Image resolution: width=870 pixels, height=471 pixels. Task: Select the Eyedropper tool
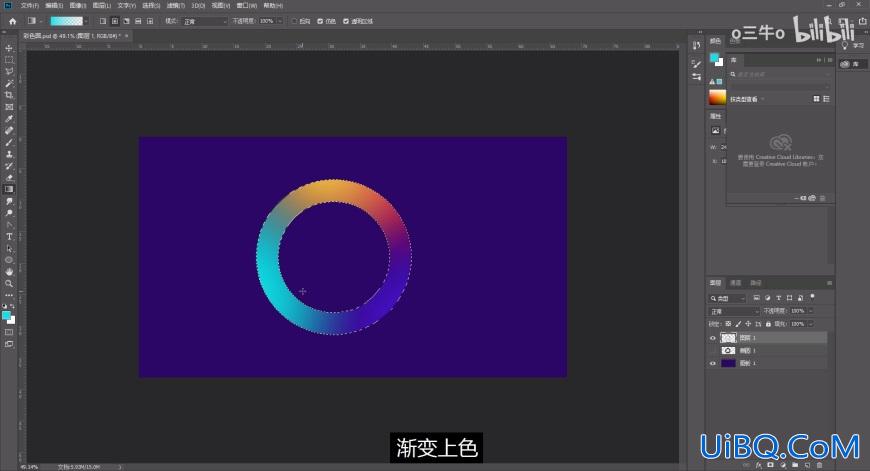[9, 119]
